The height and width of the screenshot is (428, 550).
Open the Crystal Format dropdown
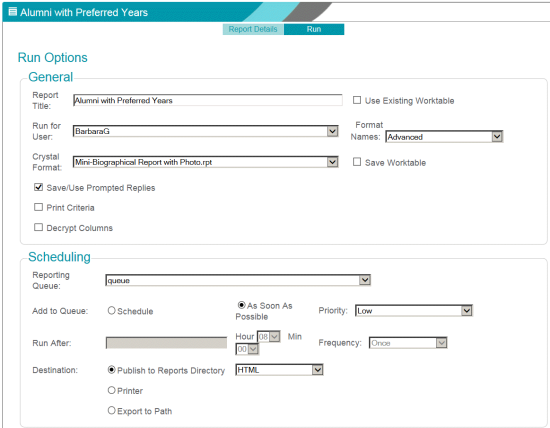click(206, 162)
